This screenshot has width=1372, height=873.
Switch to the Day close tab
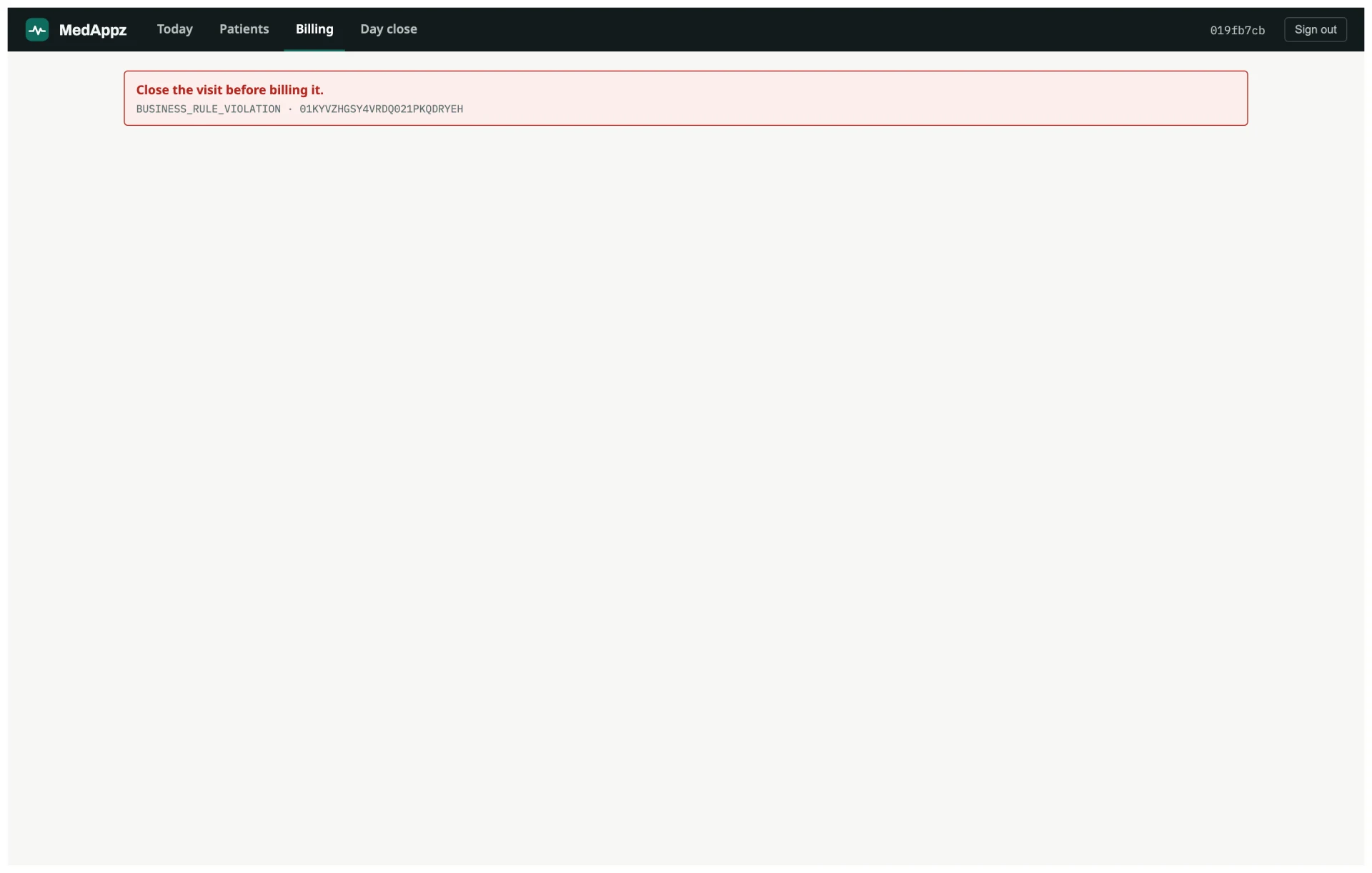point(389,29)
